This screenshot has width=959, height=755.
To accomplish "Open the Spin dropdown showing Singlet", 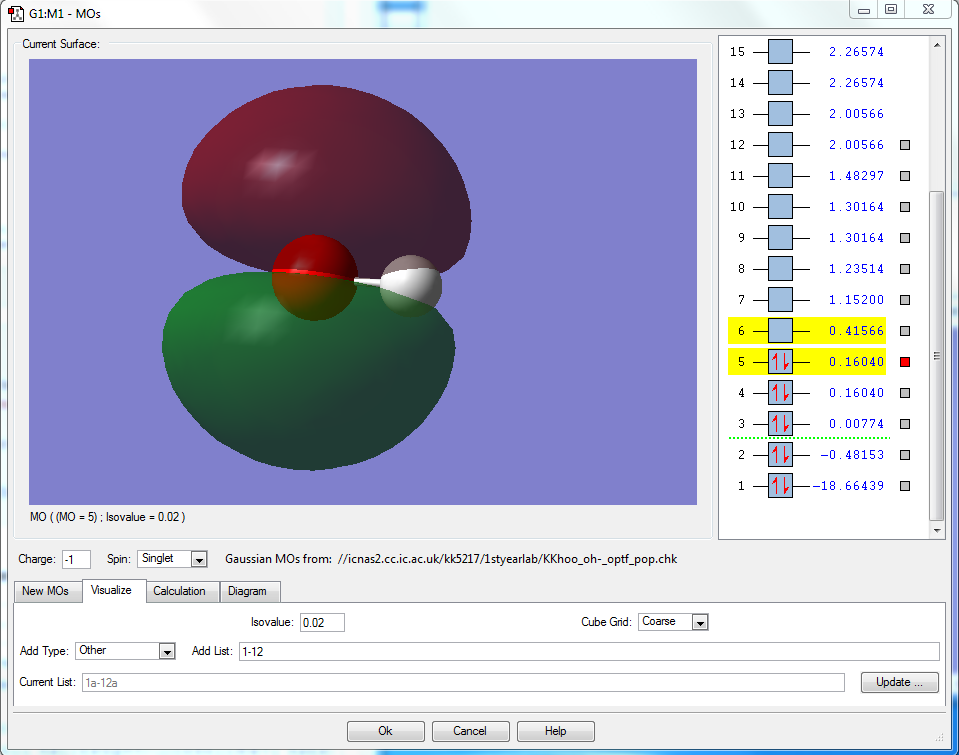I will point(198,559).
